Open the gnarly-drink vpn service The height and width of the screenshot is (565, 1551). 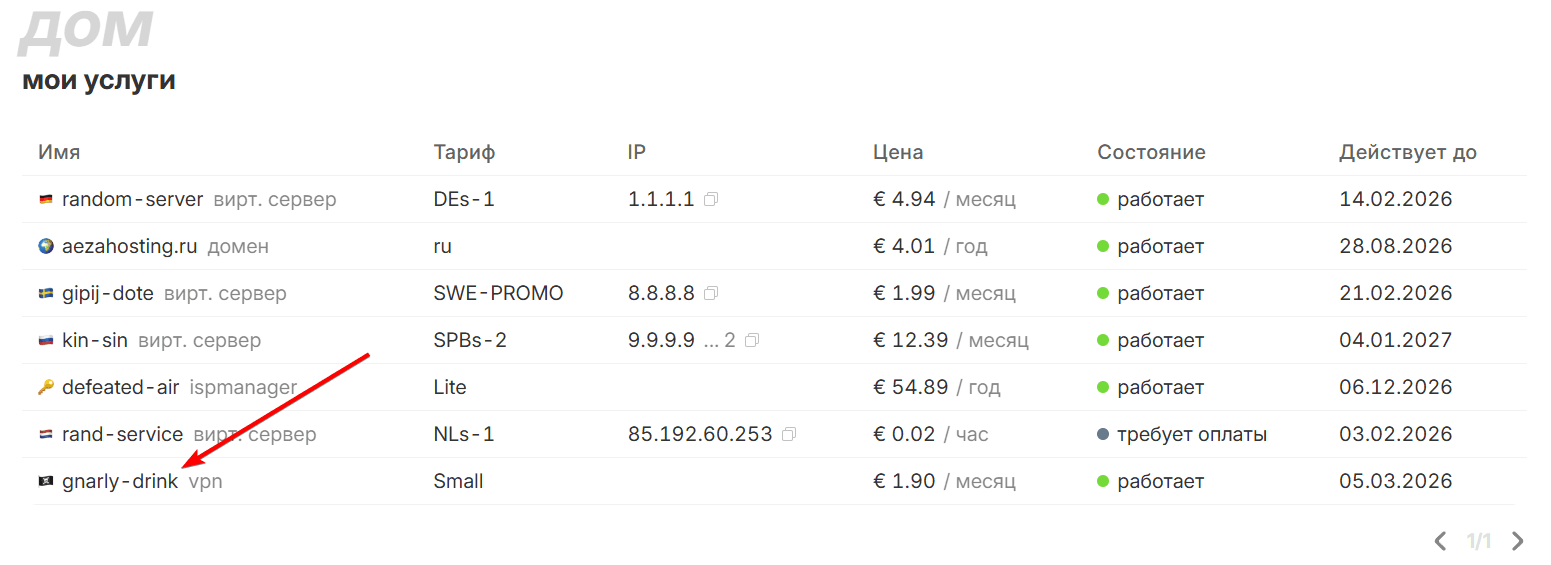120,482
